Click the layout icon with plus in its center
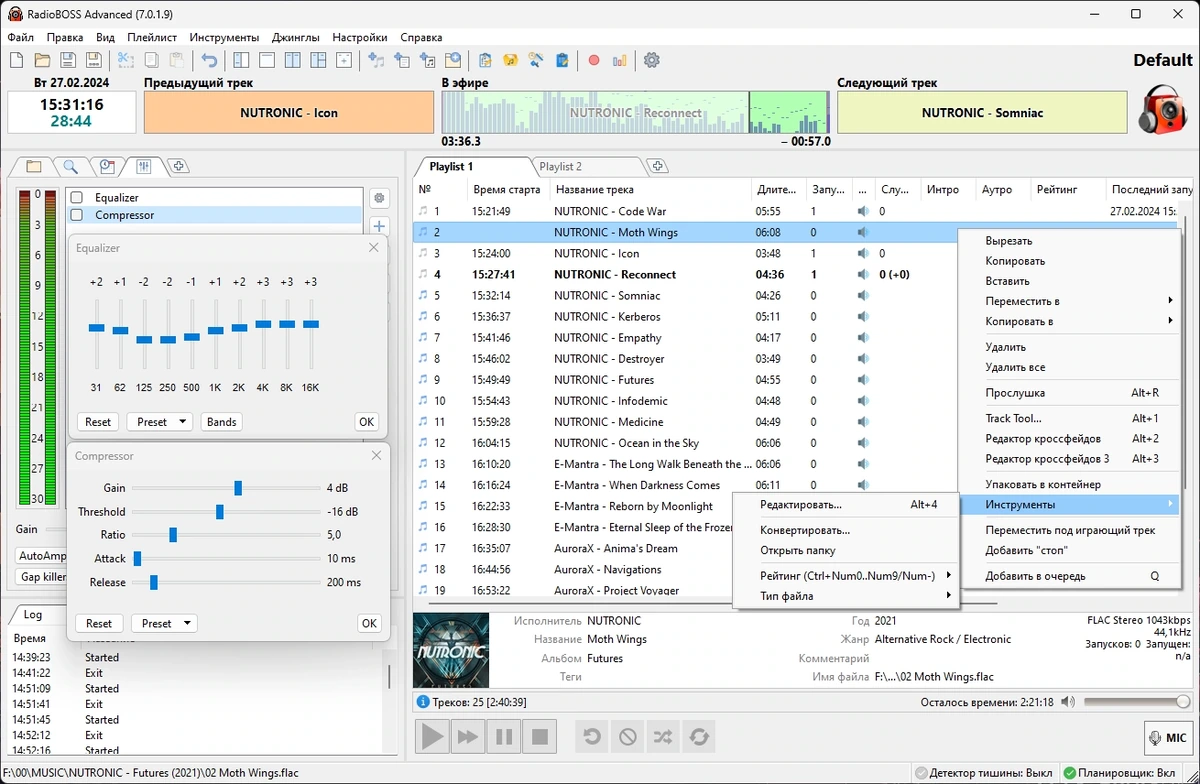Viewport: 1200px width, 784px height. pyautogui.click(x=343, y=60)
